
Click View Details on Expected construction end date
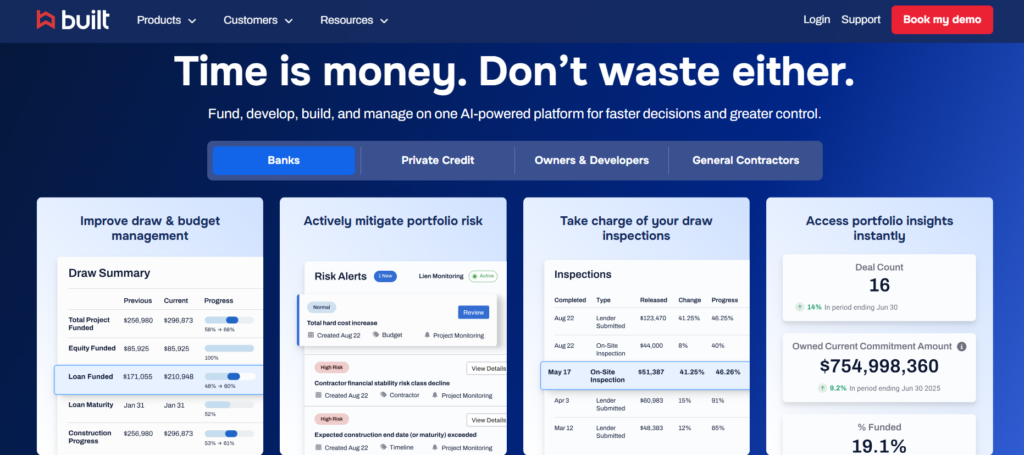(487, 420)
